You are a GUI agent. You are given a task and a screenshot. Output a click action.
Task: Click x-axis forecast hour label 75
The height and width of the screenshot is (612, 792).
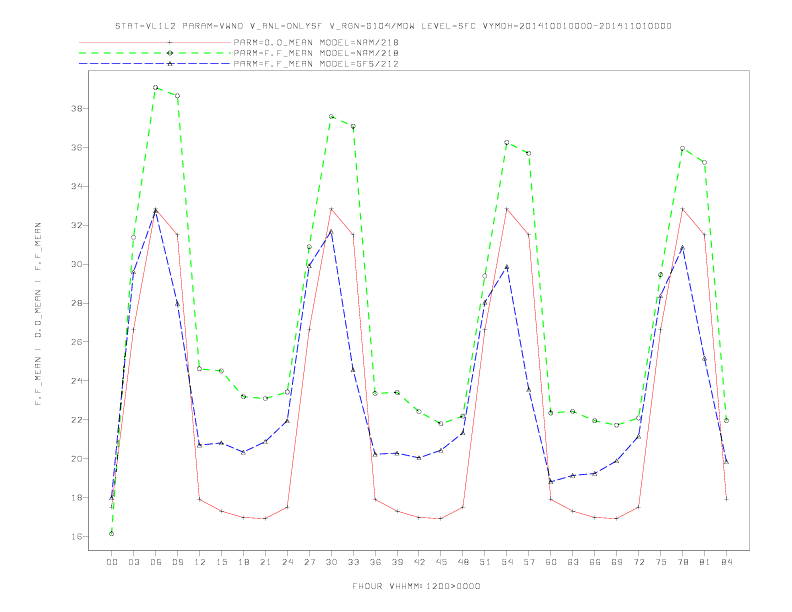pyautogui.click(x=661, y=562)
